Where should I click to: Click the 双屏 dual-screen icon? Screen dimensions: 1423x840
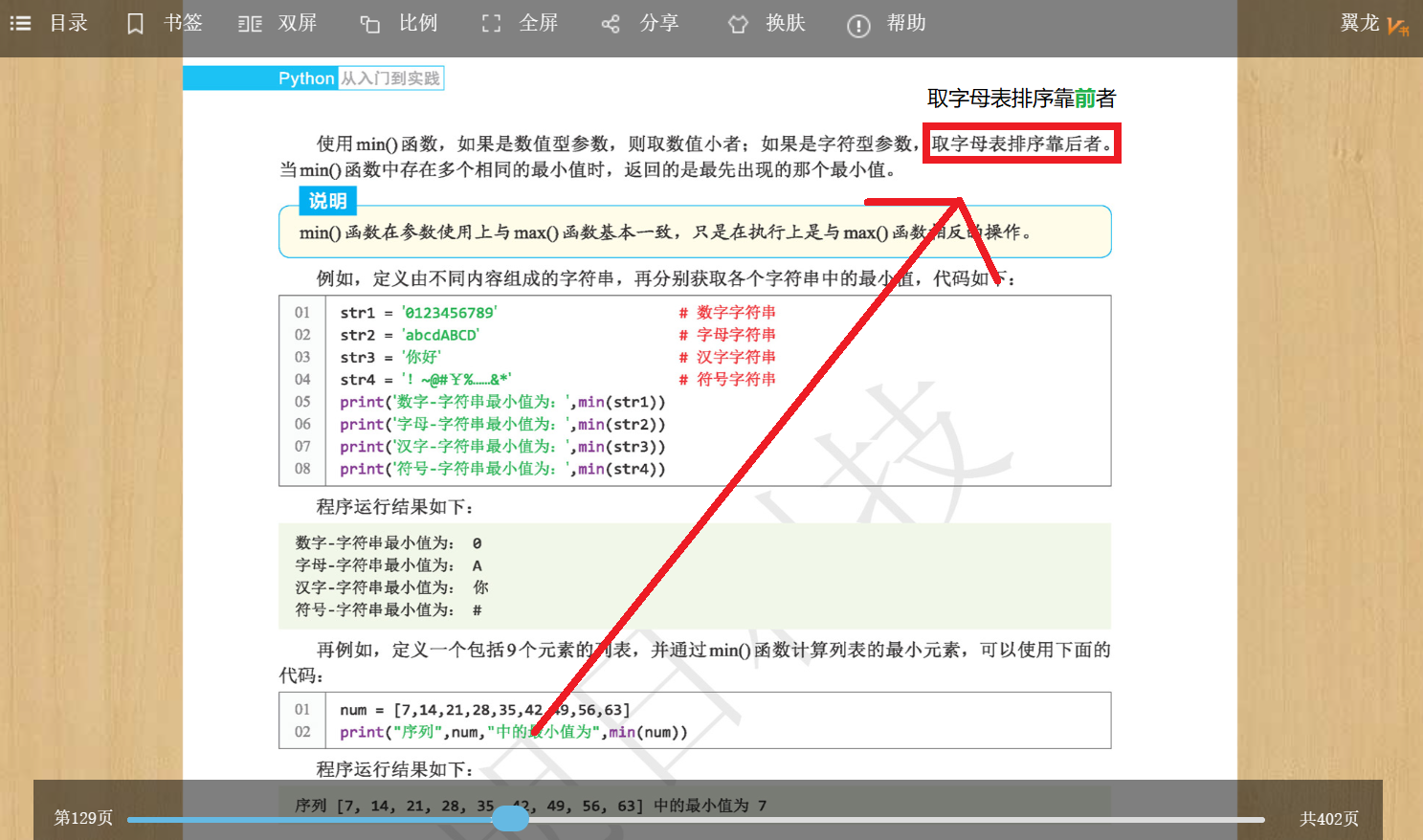[250, 24]
